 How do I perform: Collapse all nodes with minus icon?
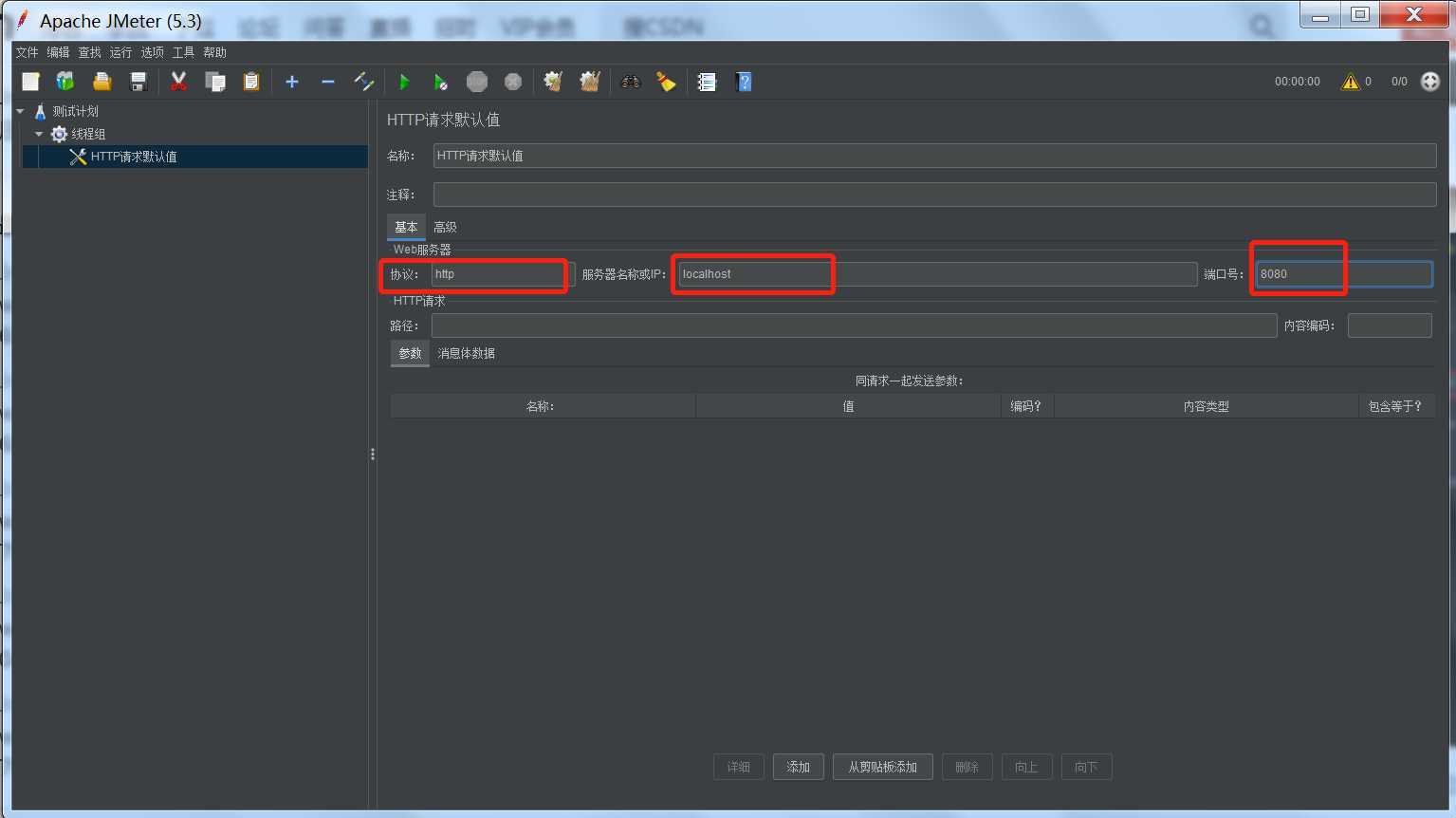tap(328, 82)
